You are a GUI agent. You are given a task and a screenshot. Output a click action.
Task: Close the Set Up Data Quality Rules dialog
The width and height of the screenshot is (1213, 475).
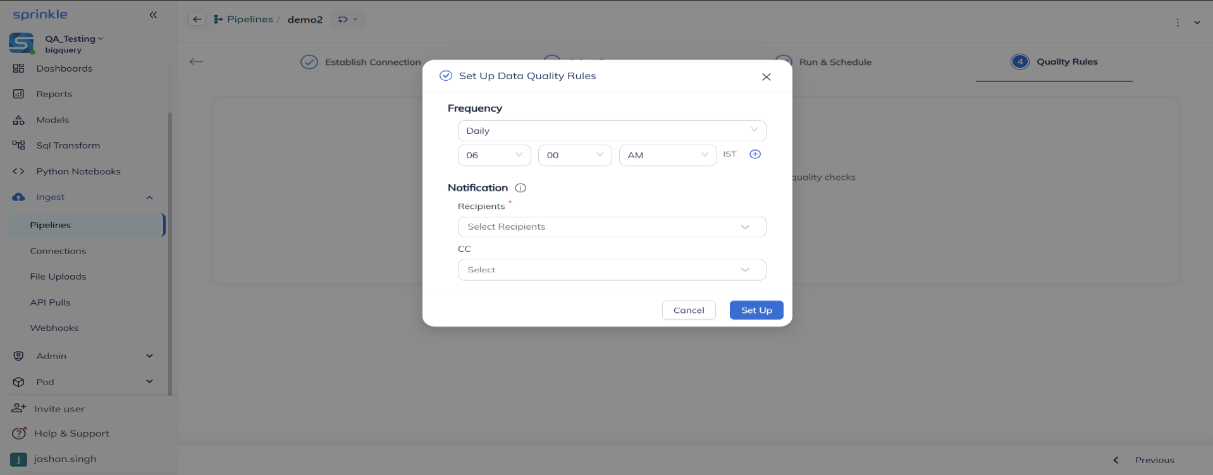pos(766,76)
